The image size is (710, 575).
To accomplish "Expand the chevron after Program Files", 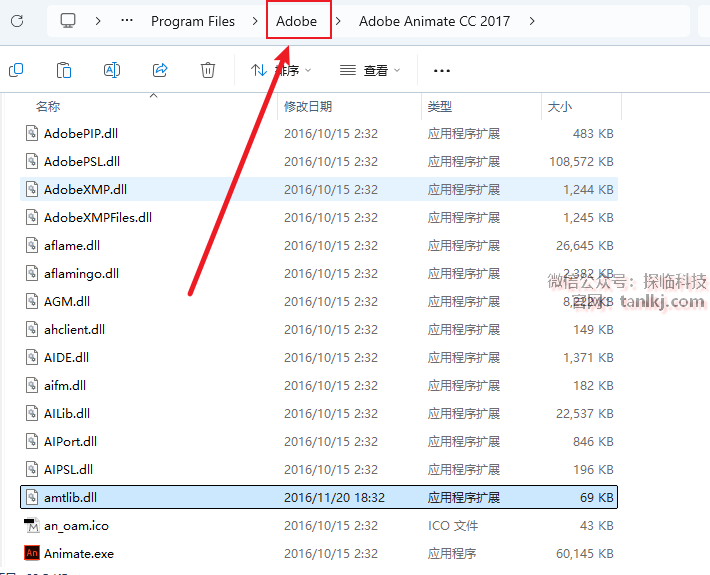I will [x=255, y=21].
